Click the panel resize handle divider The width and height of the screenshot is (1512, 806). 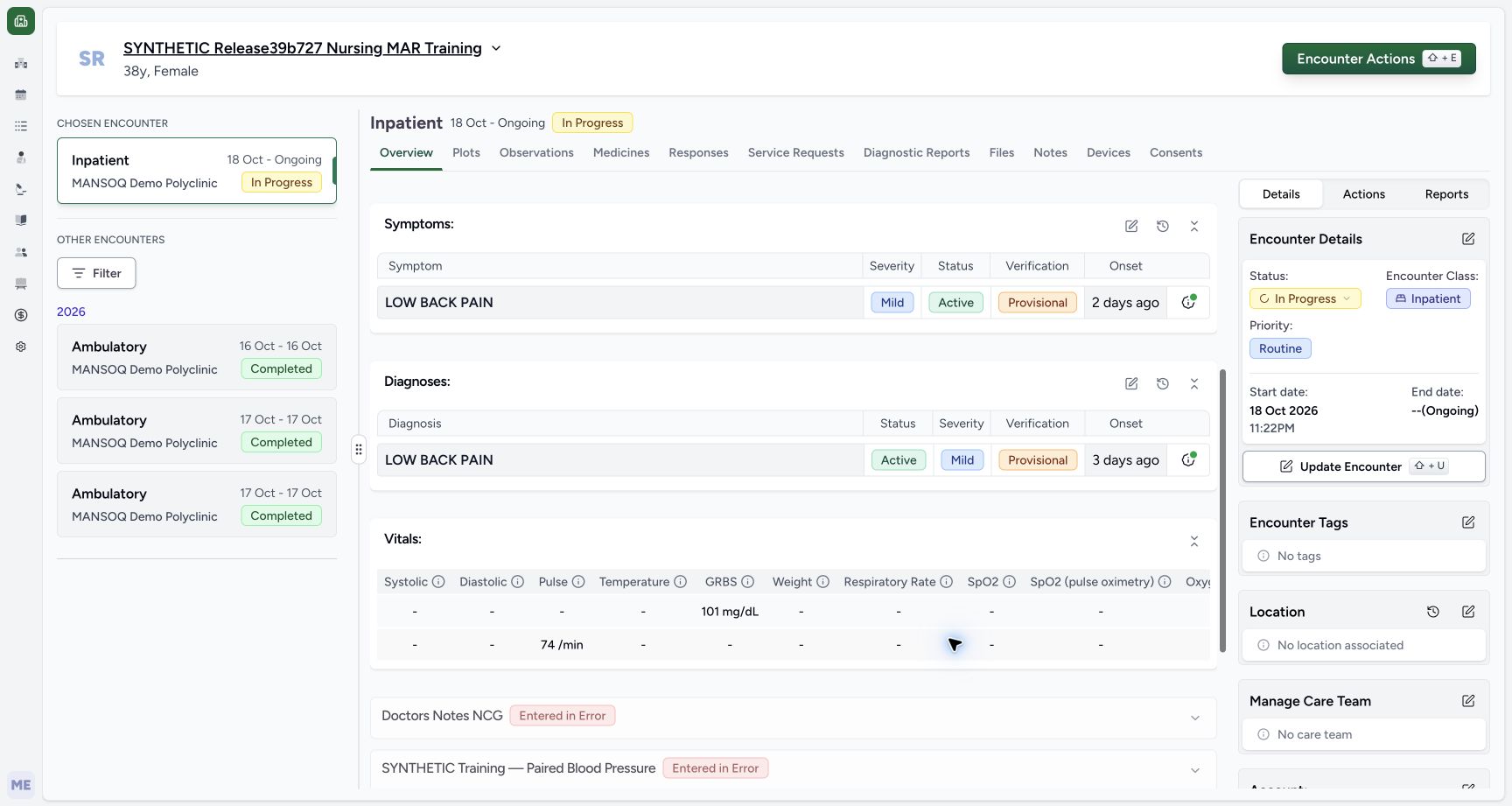click(358, 450)
